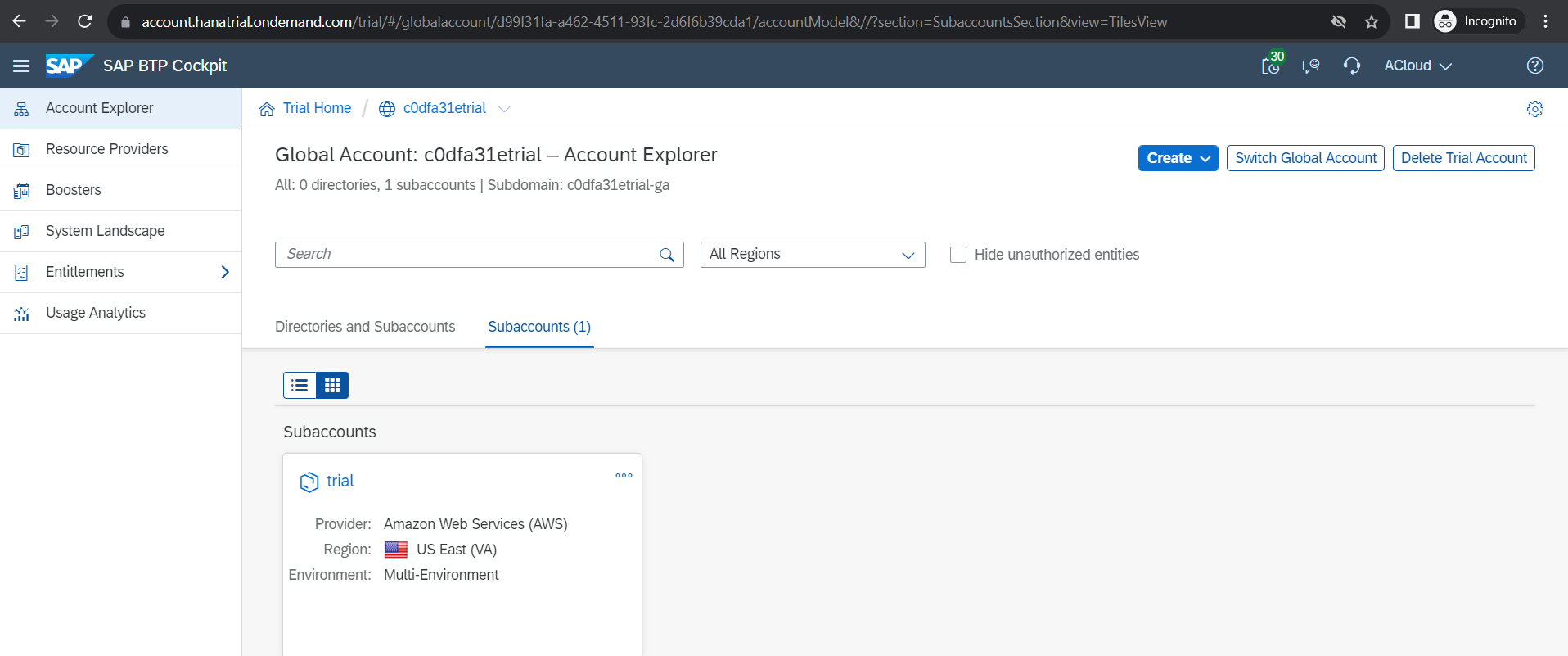
Task: Switch to list table view
Action: [300, 385]
